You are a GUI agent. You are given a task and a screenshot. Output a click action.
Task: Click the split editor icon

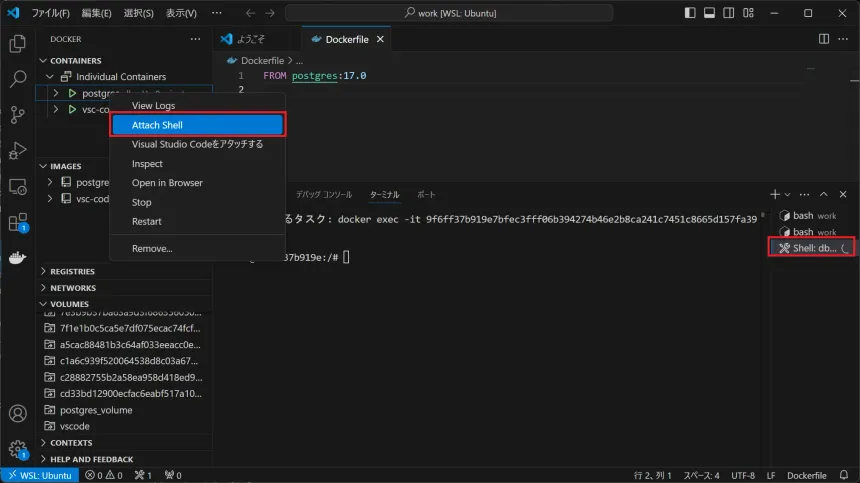824,39
